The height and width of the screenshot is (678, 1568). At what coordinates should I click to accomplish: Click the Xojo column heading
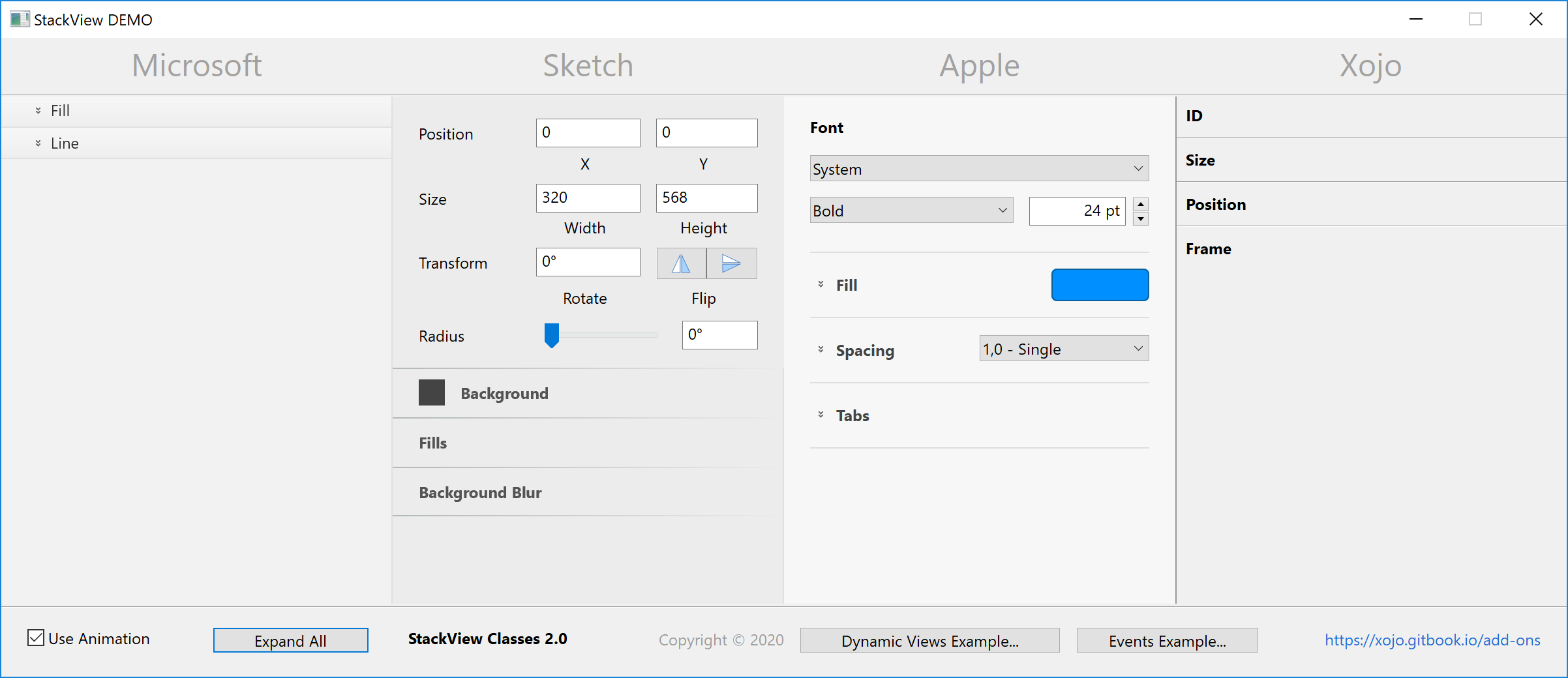click(x=1370, y=67)
